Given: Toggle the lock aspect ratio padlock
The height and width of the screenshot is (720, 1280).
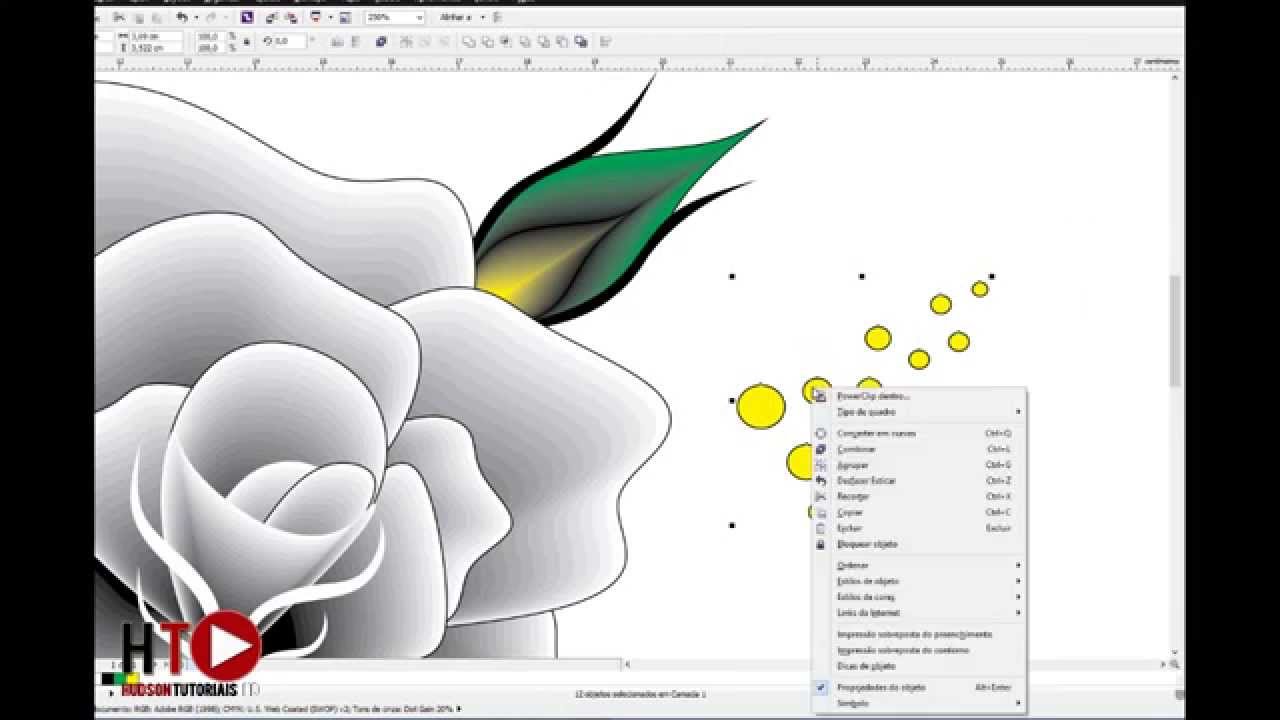Looking at the screenshot, I should point(245,41).
